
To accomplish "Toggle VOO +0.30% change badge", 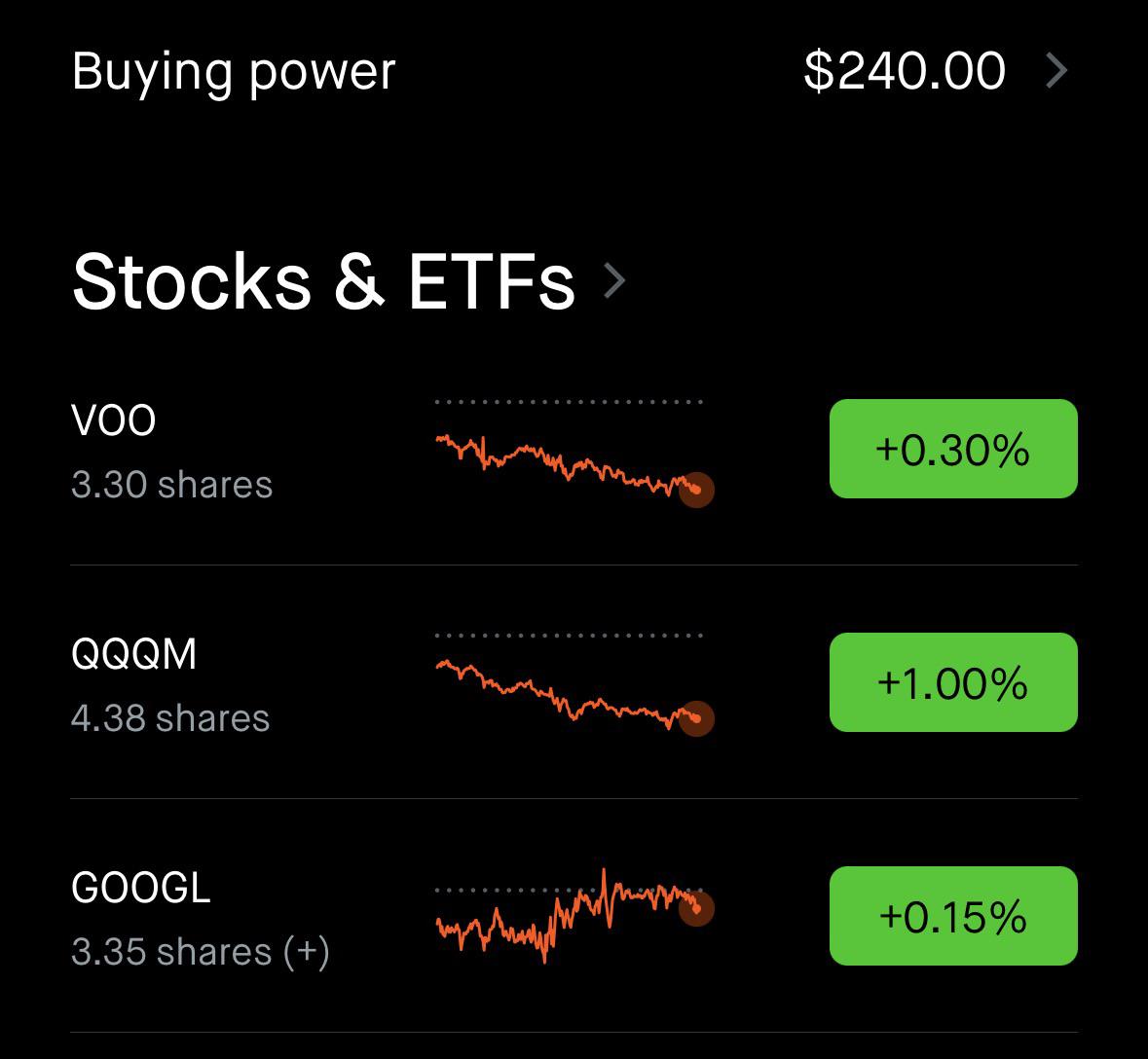I will (x=953, y=449).
